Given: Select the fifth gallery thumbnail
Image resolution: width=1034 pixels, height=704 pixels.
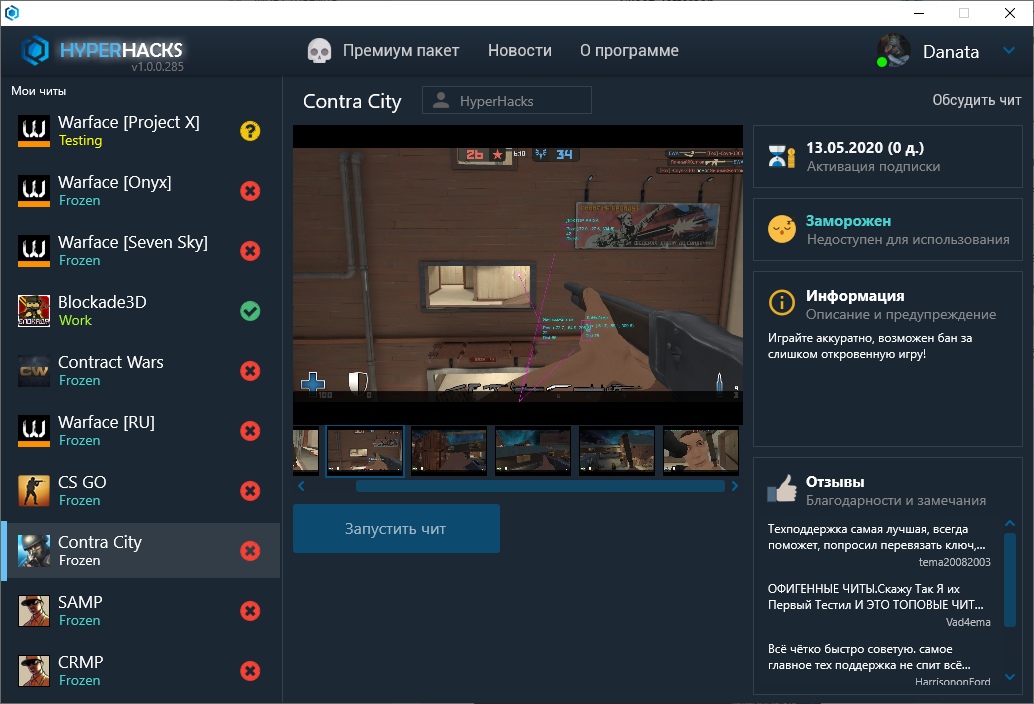Looking at the screenshot, I should pos(617,451).
